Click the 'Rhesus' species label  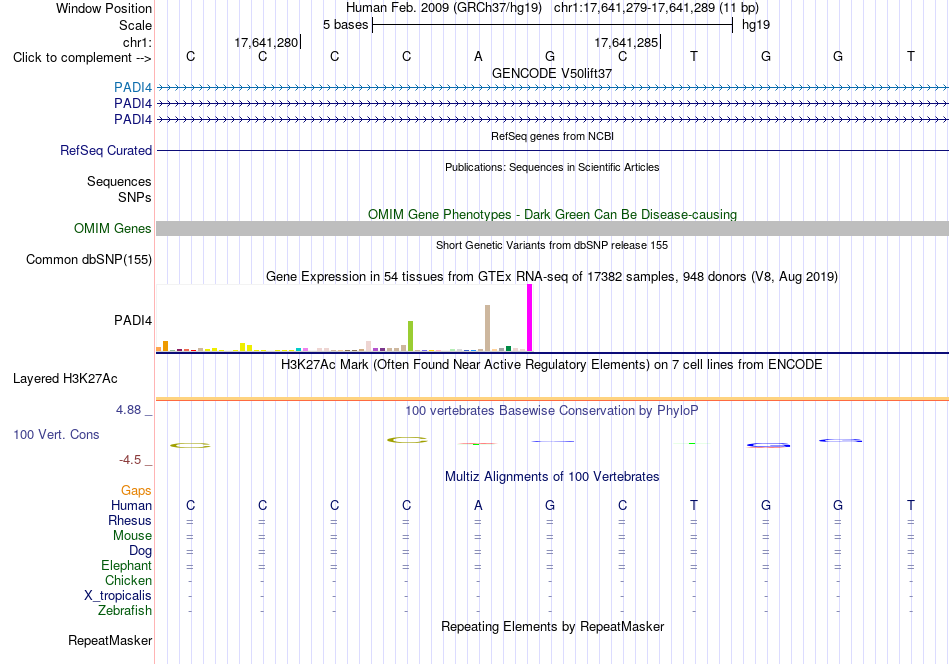130,520
